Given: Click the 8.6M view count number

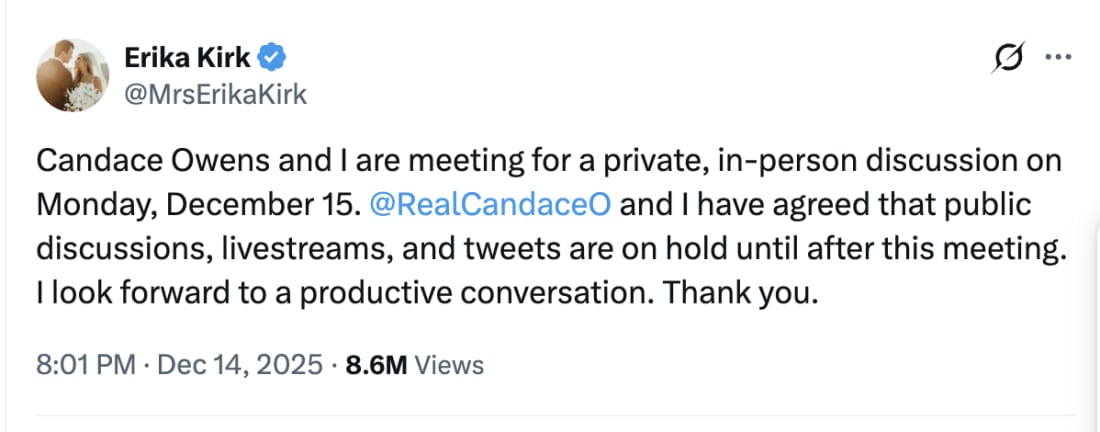Looking at the screenshot, I should [x=375, y=365].
